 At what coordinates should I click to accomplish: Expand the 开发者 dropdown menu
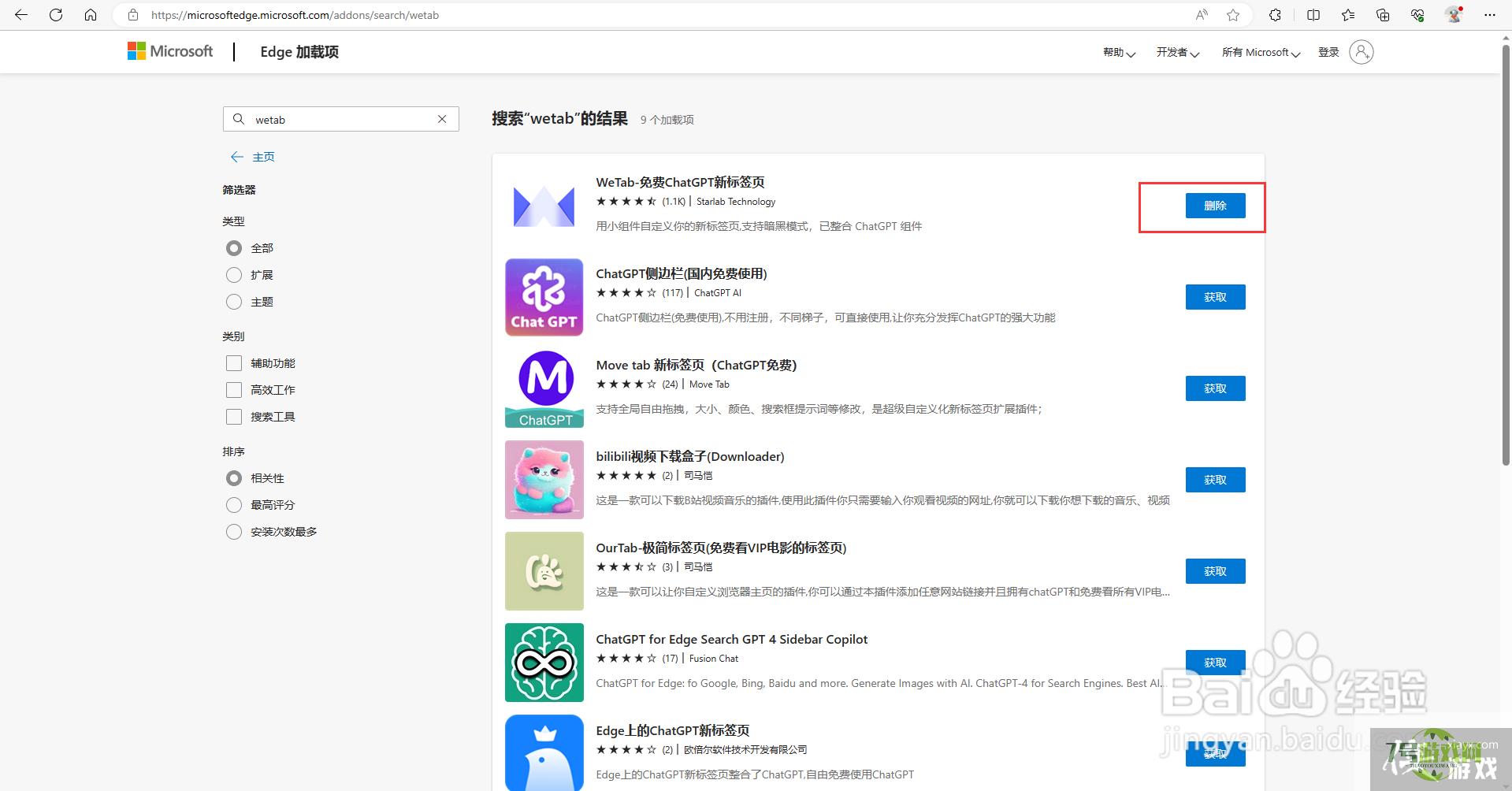click(1177, 53)
